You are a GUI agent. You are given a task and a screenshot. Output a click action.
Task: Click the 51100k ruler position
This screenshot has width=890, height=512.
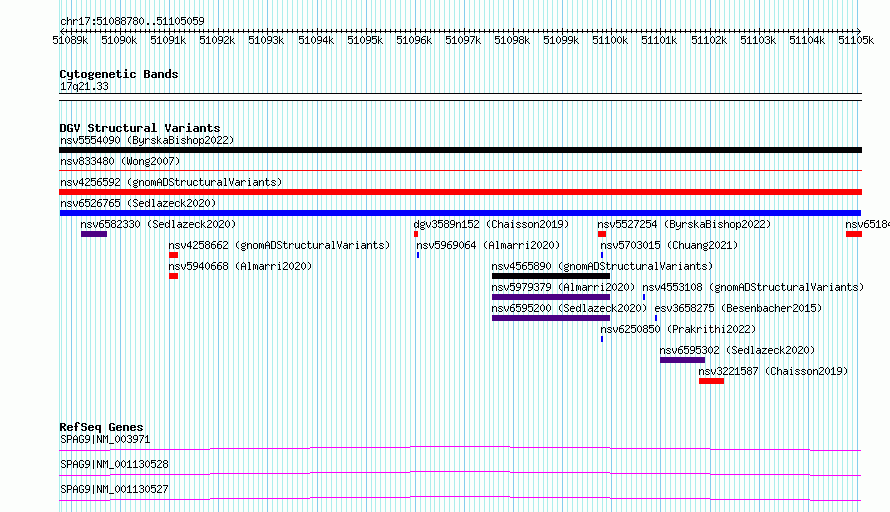click(610, 40)
